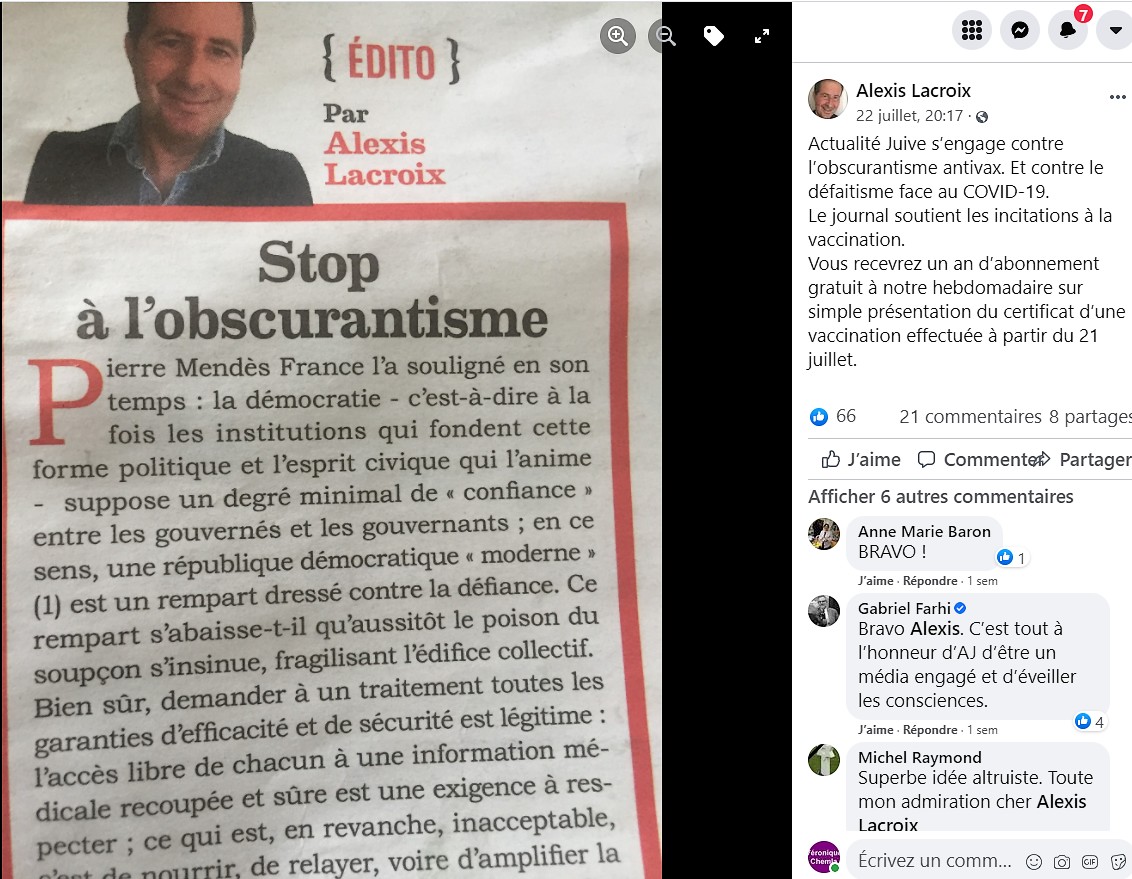Image resolution: width=1132 pixels, height=879 pixels.
Task: Zoom in on the photo
Action: 618,35
